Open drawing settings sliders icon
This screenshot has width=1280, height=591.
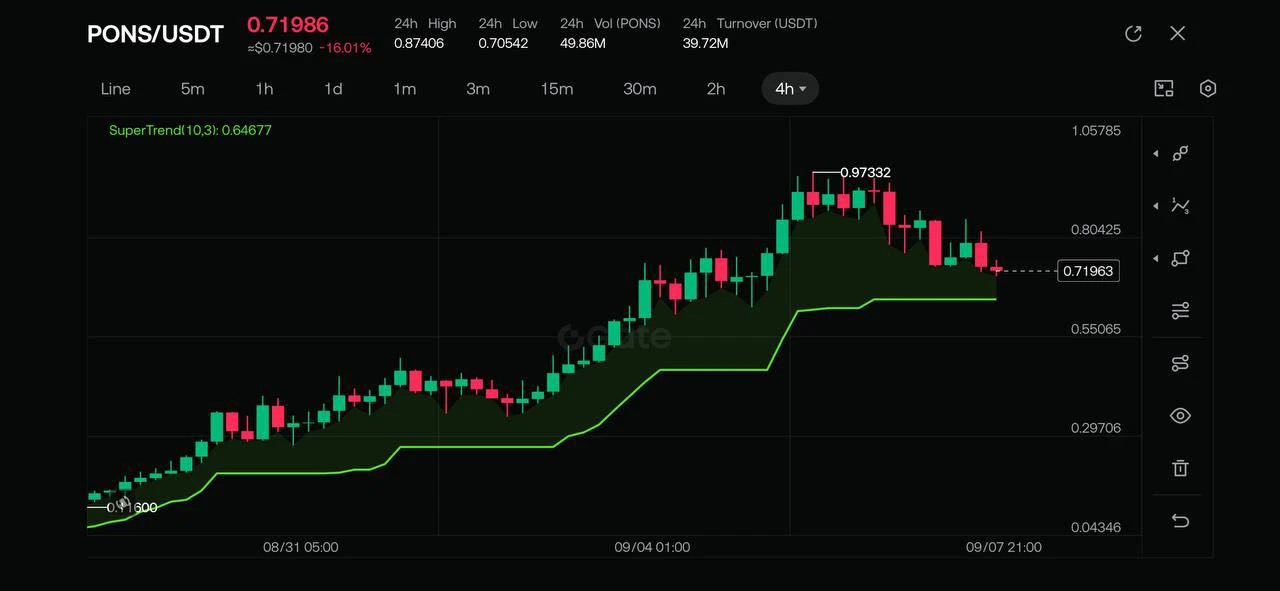[x=1181, y=311]
